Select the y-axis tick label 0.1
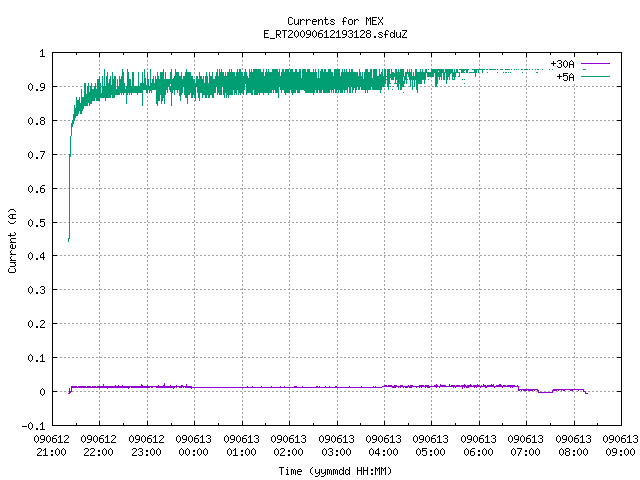 [36, 358]
